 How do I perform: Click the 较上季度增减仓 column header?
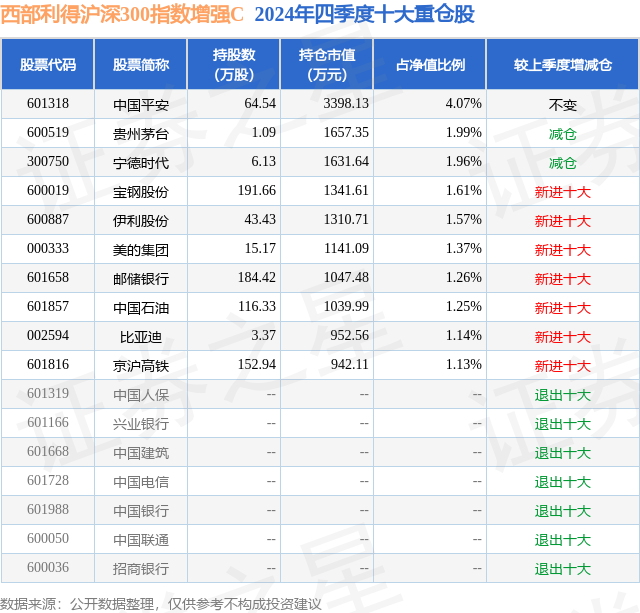[x=562, y=65]
